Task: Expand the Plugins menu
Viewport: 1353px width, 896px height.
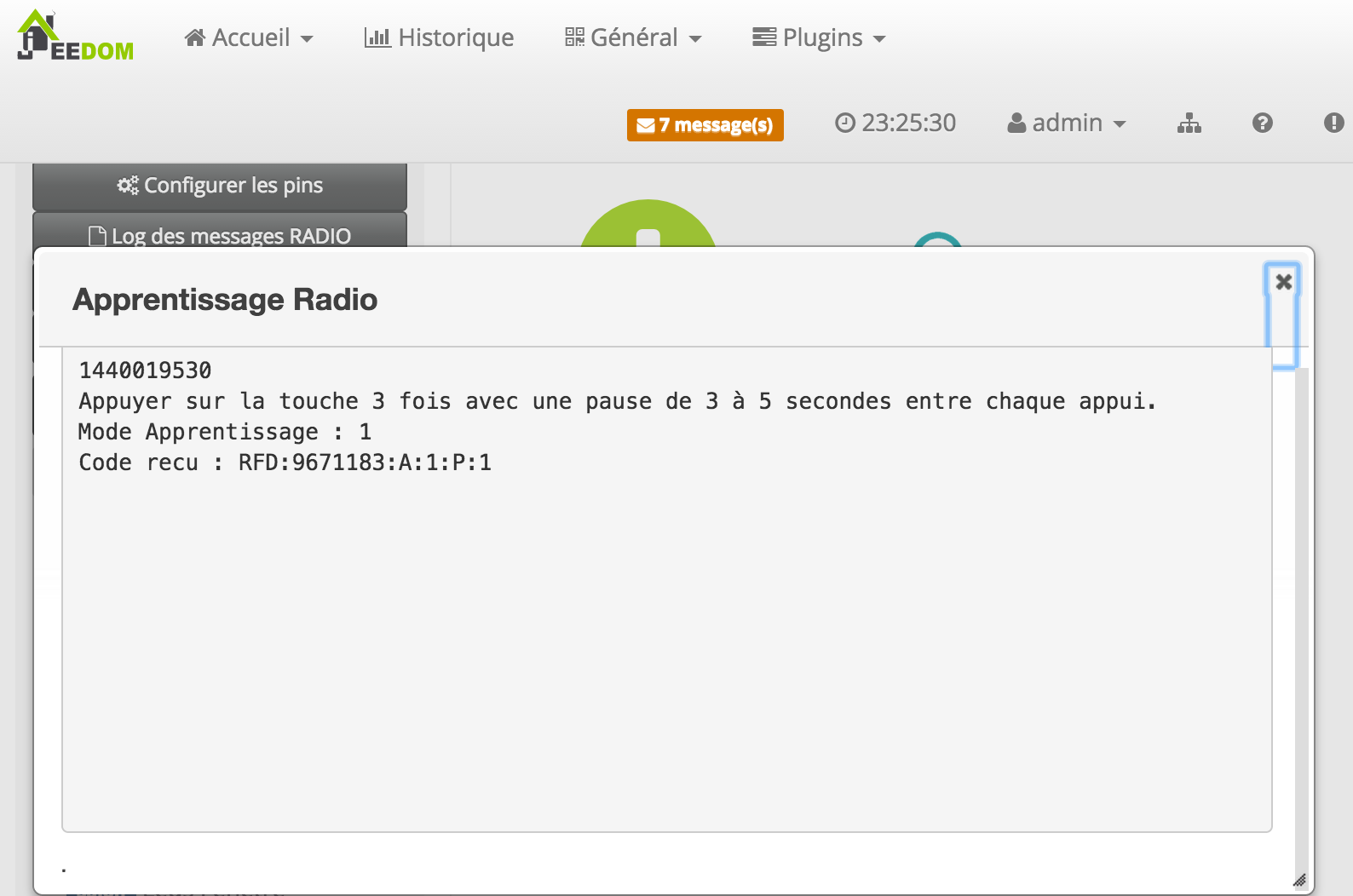Action: click(819, 37)
